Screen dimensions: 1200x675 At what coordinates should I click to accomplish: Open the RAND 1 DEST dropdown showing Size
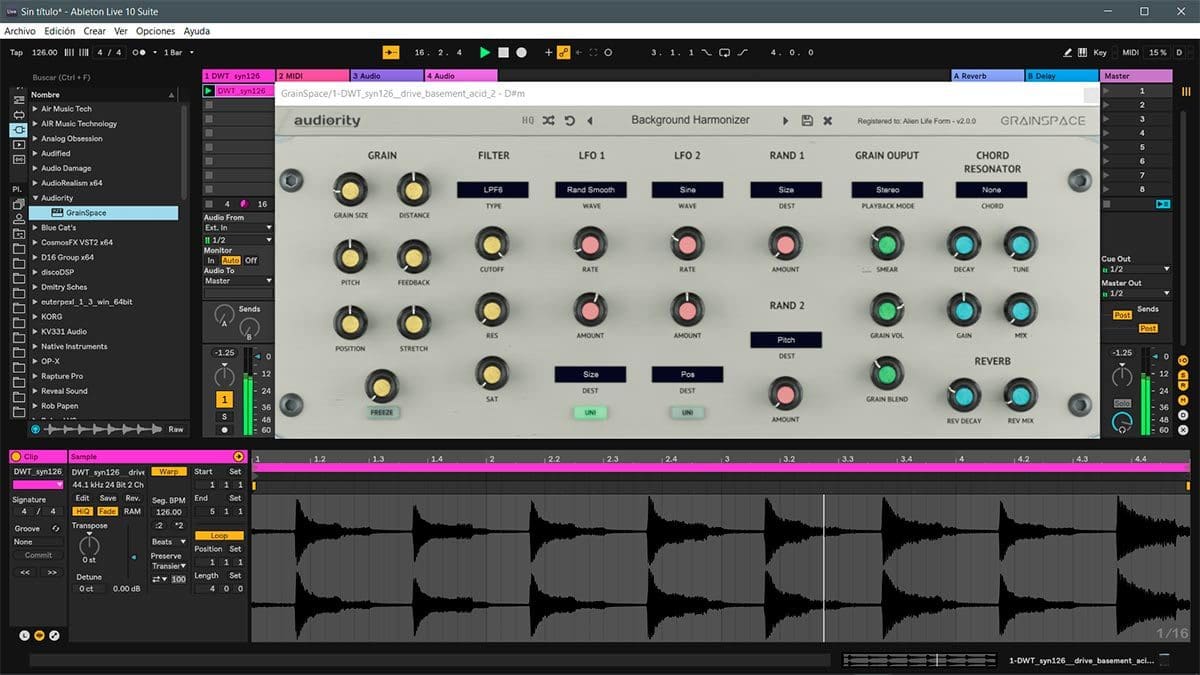pyautogui.click(x=786, y=189)
